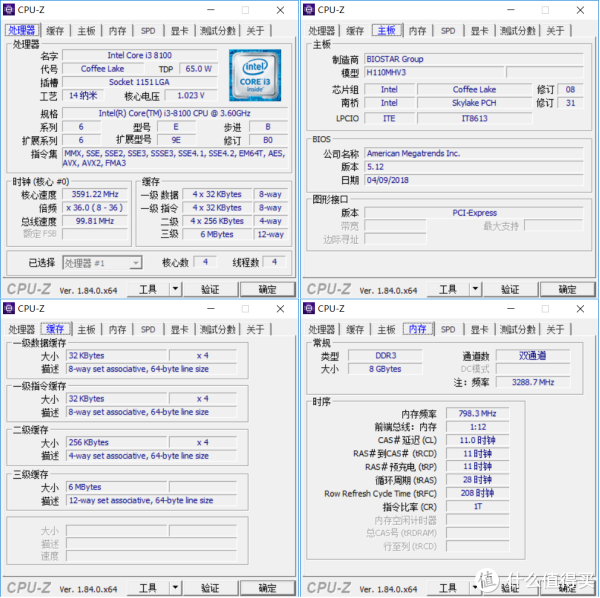Click the DDR3 memory type value
The height and width of the screenshot is (598, 600).
[x=385, y=356]
